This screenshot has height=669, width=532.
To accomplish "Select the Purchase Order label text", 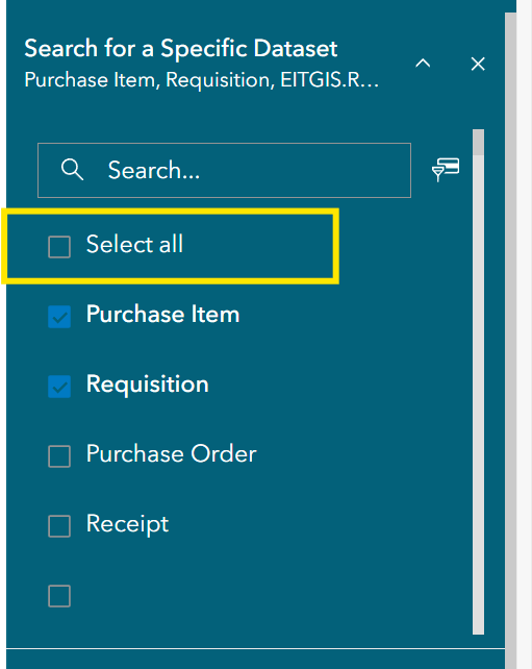I will [172, 454].
